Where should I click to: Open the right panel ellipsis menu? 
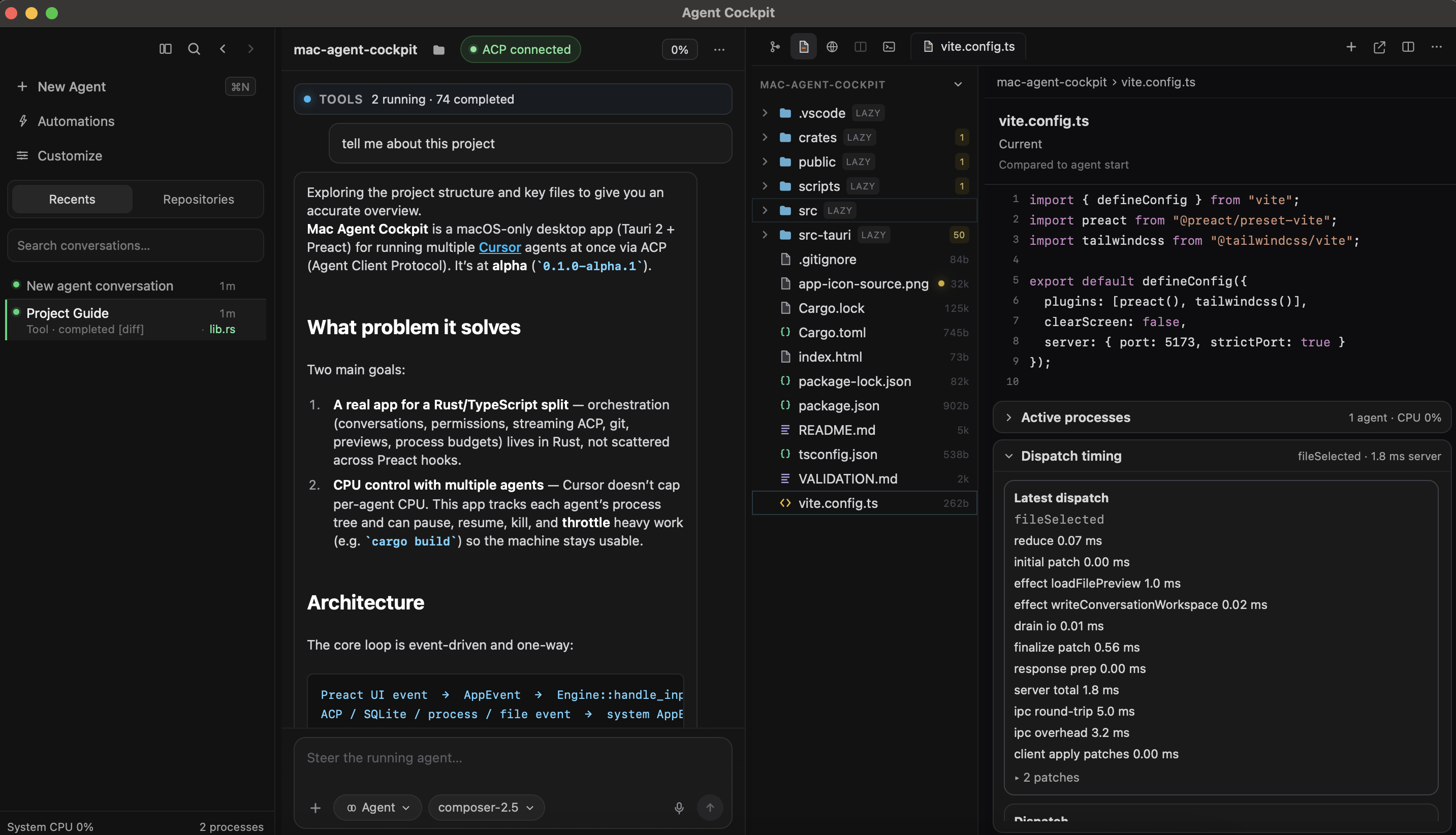(1437, 46)
